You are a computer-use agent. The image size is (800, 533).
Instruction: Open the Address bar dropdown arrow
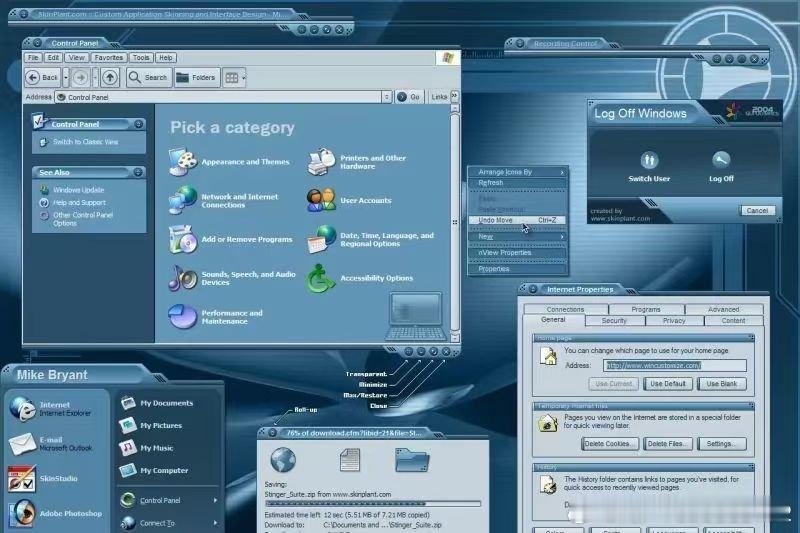[x=386, y=97]
